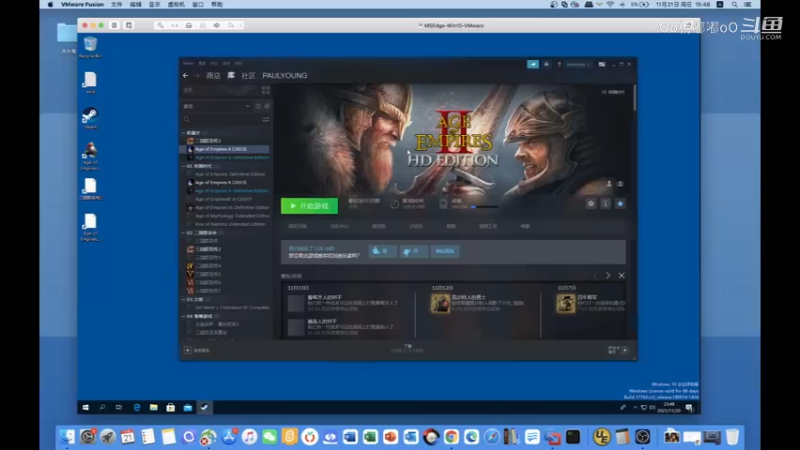Open Edge from the Windows taskbar
Screen dimensions: 800x450
coord(137,408)
